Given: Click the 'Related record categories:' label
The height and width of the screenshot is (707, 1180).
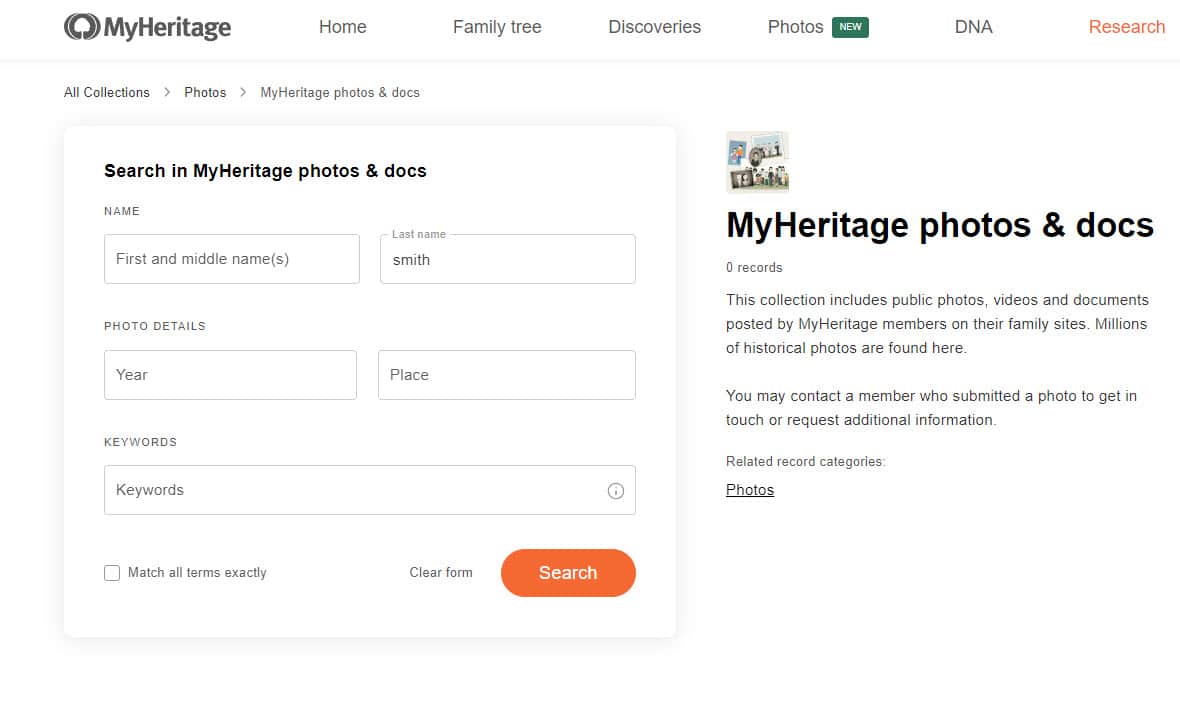Looking at the screenshot, I should pyautogui.click(x=805, y=462).
